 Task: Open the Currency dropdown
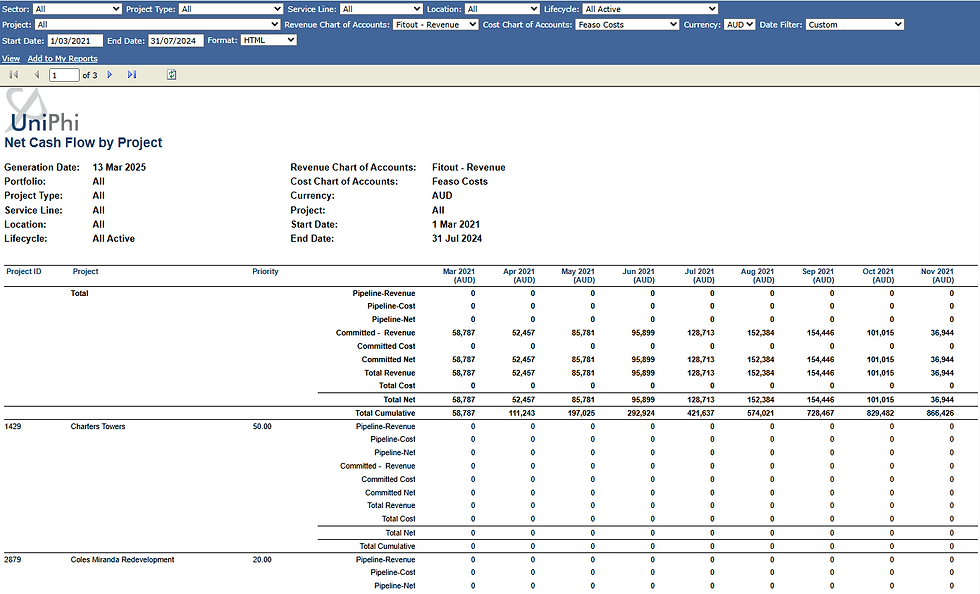point(739,24)
